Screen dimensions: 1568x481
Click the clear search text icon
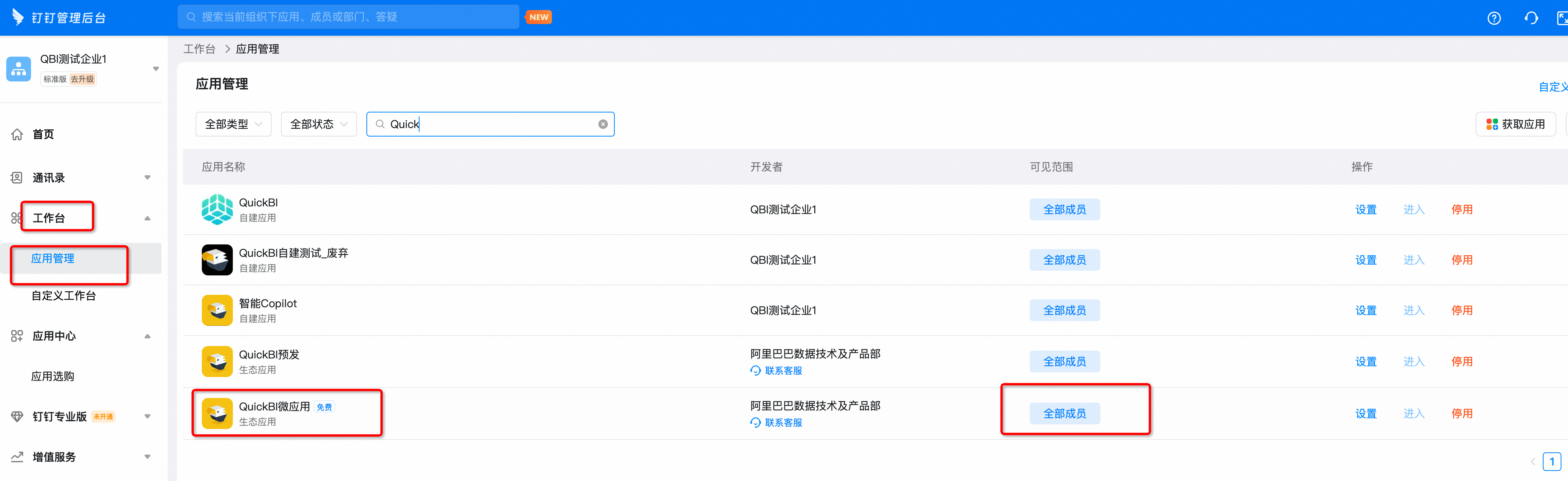coord(603,124)
